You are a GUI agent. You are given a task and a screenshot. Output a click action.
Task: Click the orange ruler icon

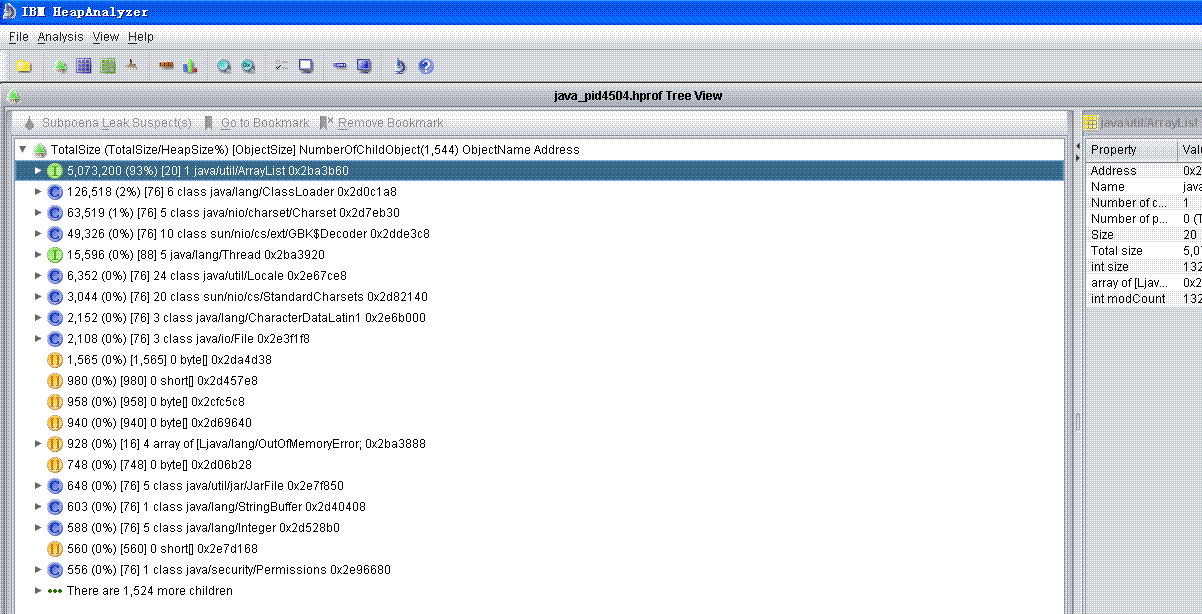166,66
